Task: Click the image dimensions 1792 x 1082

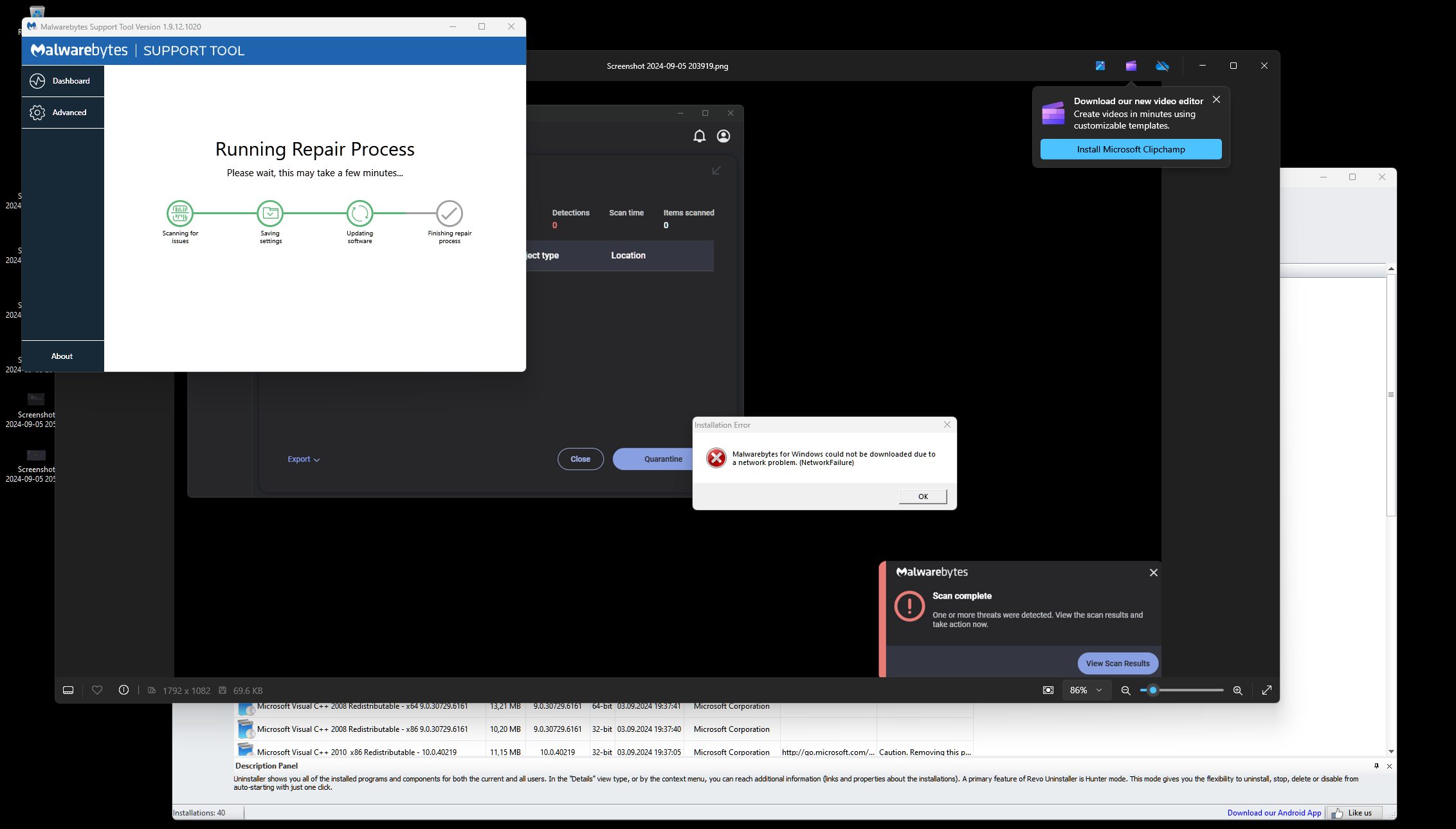Action: tap(187, 691)
